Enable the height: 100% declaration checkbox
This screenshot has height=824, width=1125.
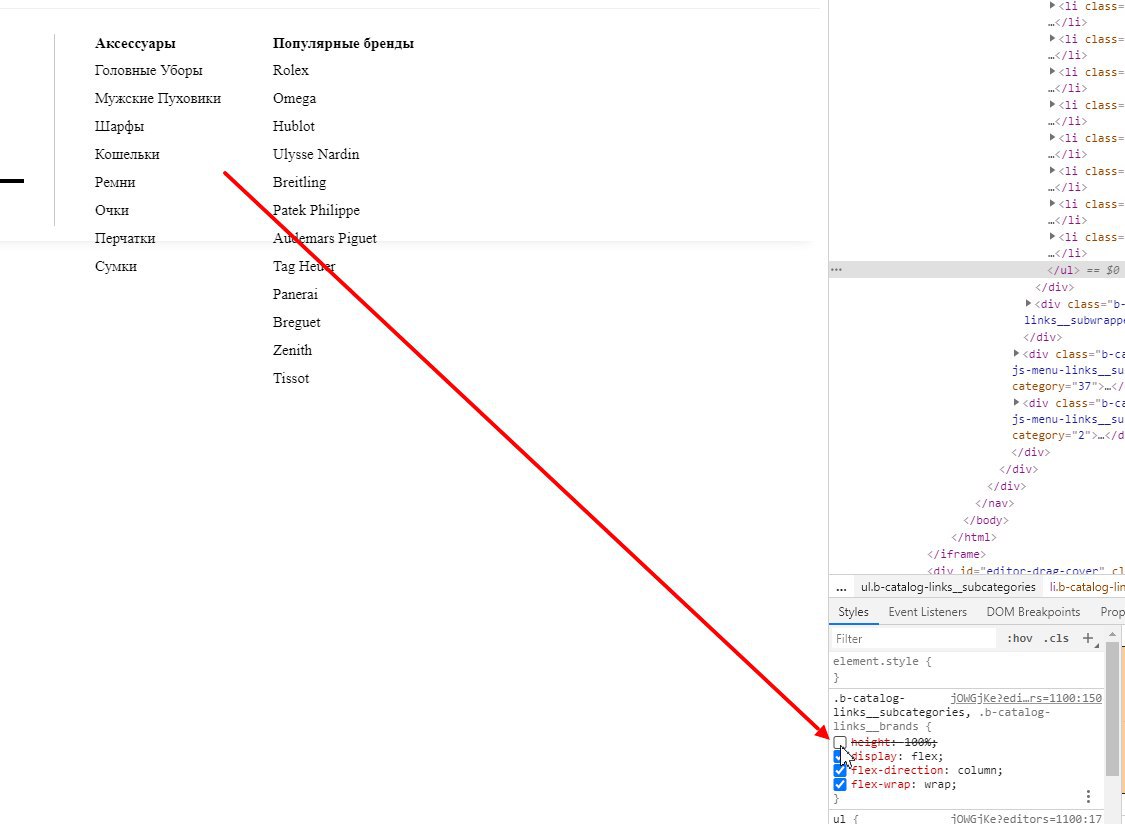click(840, 742)
